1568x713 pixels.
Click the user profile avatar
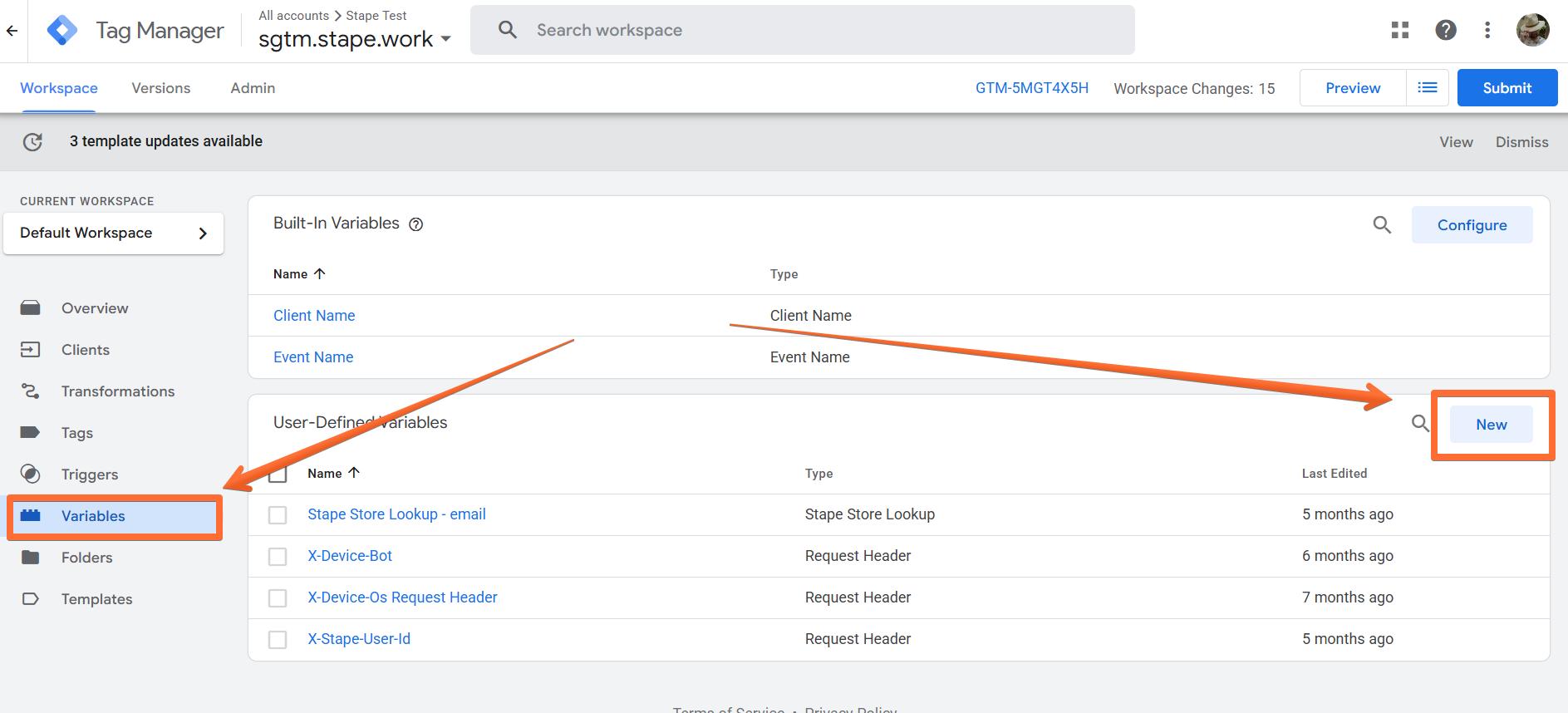pos(1532,30)
